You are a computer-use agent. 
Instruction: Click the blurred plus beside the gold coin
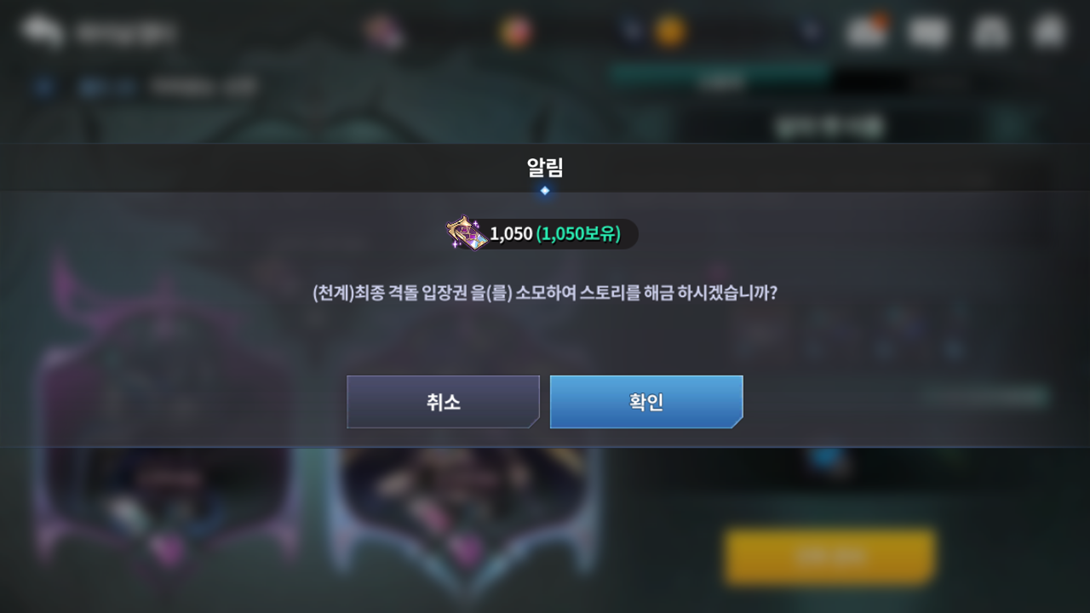pos(631,31)
